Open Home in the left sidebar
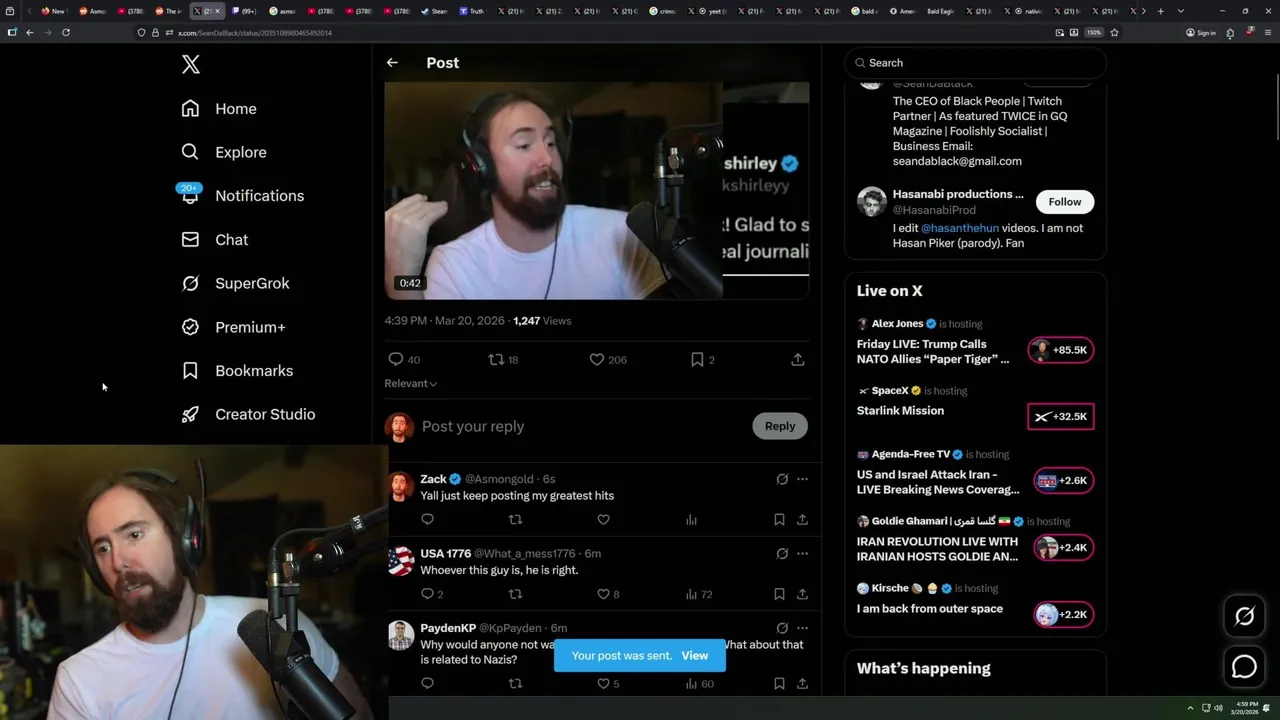This screenshot has height=720, width=1280. [219, 109]
